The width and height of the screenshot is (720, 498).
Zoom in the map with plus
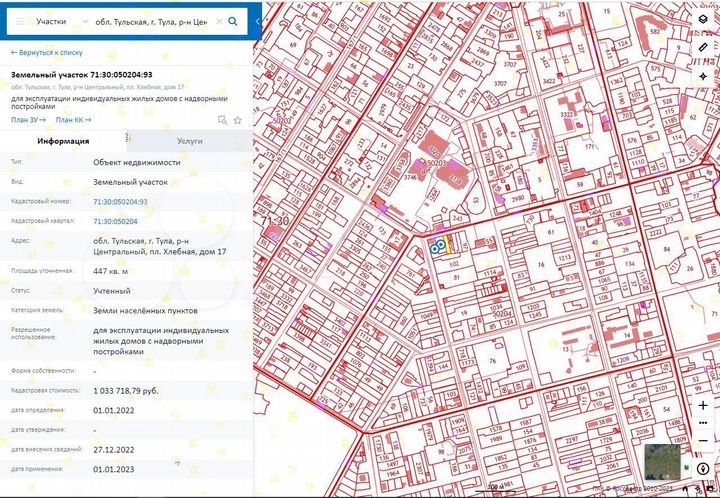[703, 406]
